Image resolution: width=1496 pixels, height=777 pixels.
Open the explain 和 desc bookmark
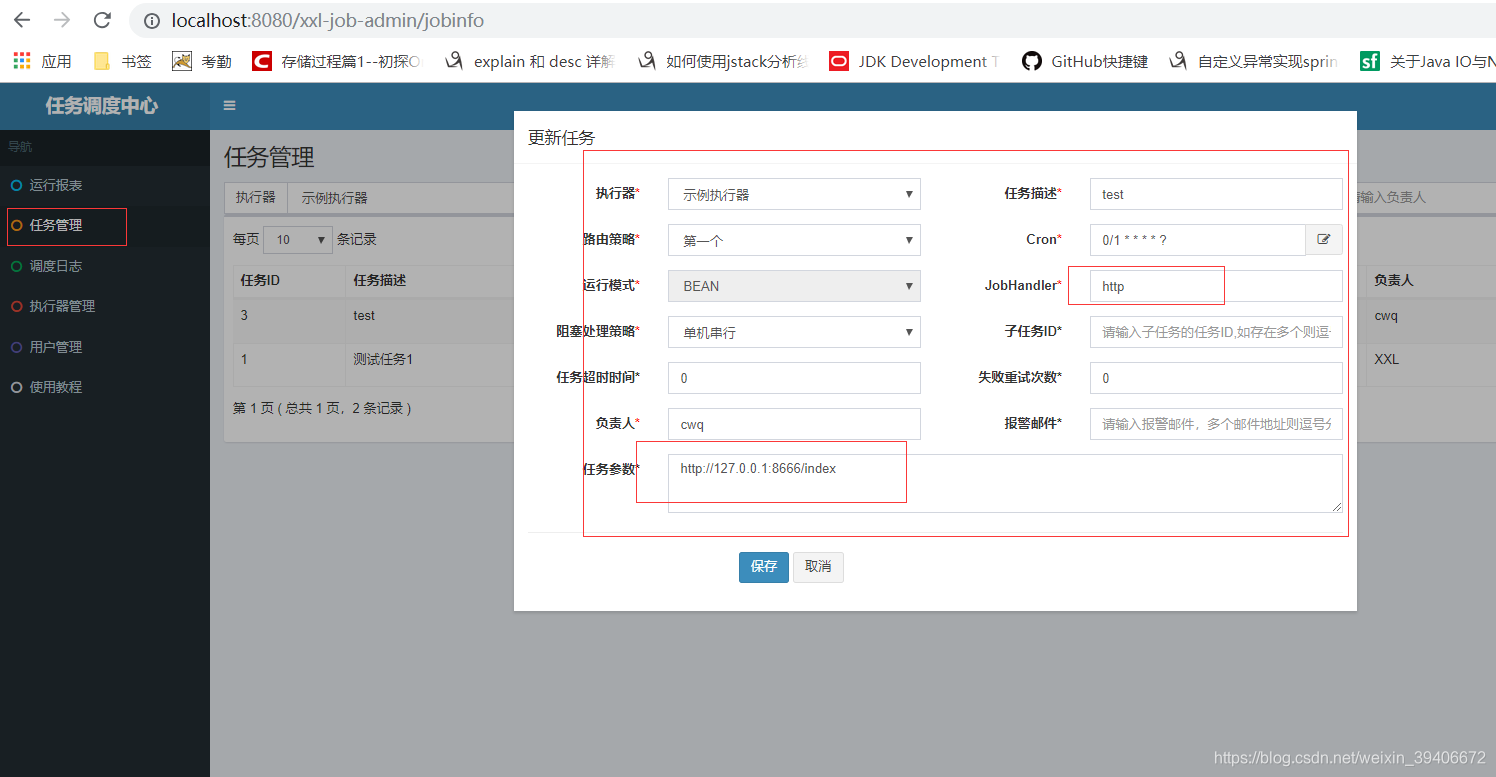click(530, 62)
